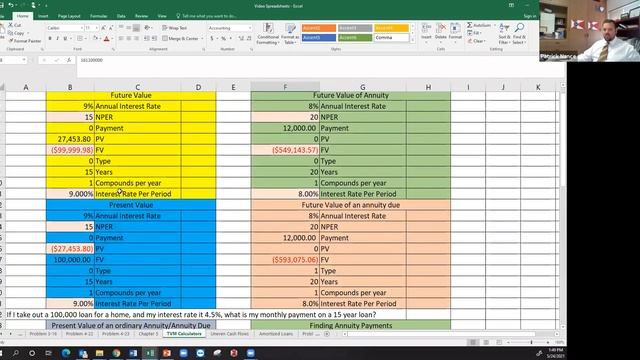This screenshot has width=640, height=360.
Task: Expand the cell styles gallery
Action: click(412, 40)
